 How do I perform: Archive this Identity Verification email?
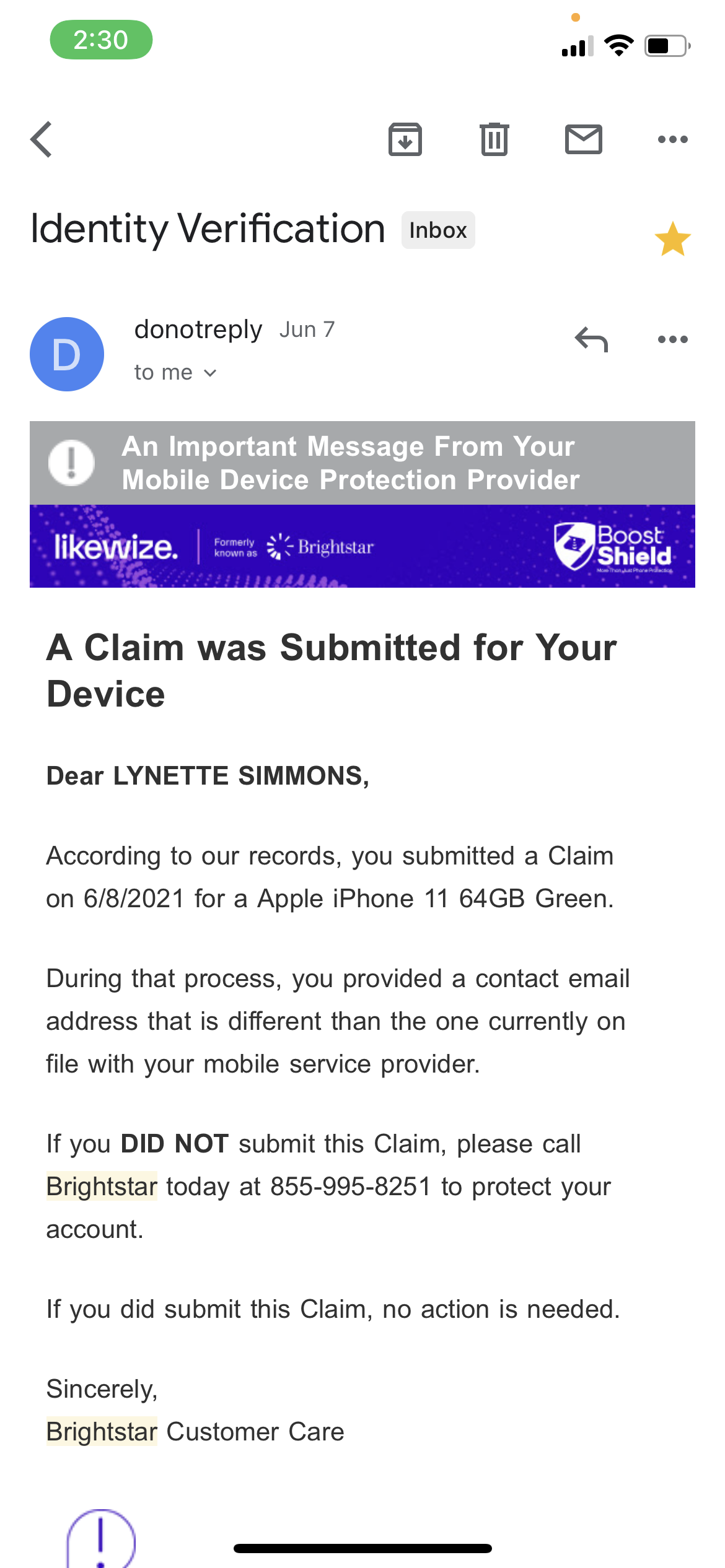(405, 139)
